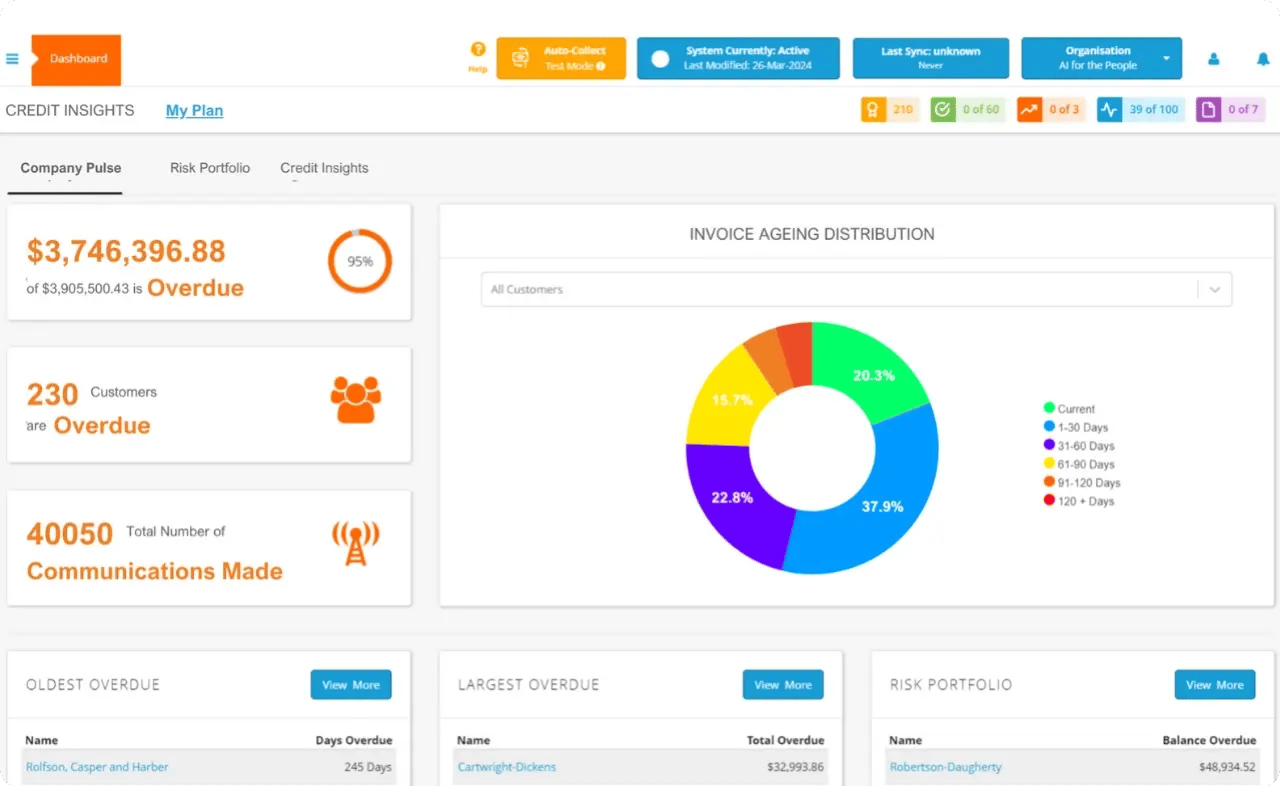Switch to the Company Pulse tab
Screen dimensions: 1280x800
[x=71, y=168]
